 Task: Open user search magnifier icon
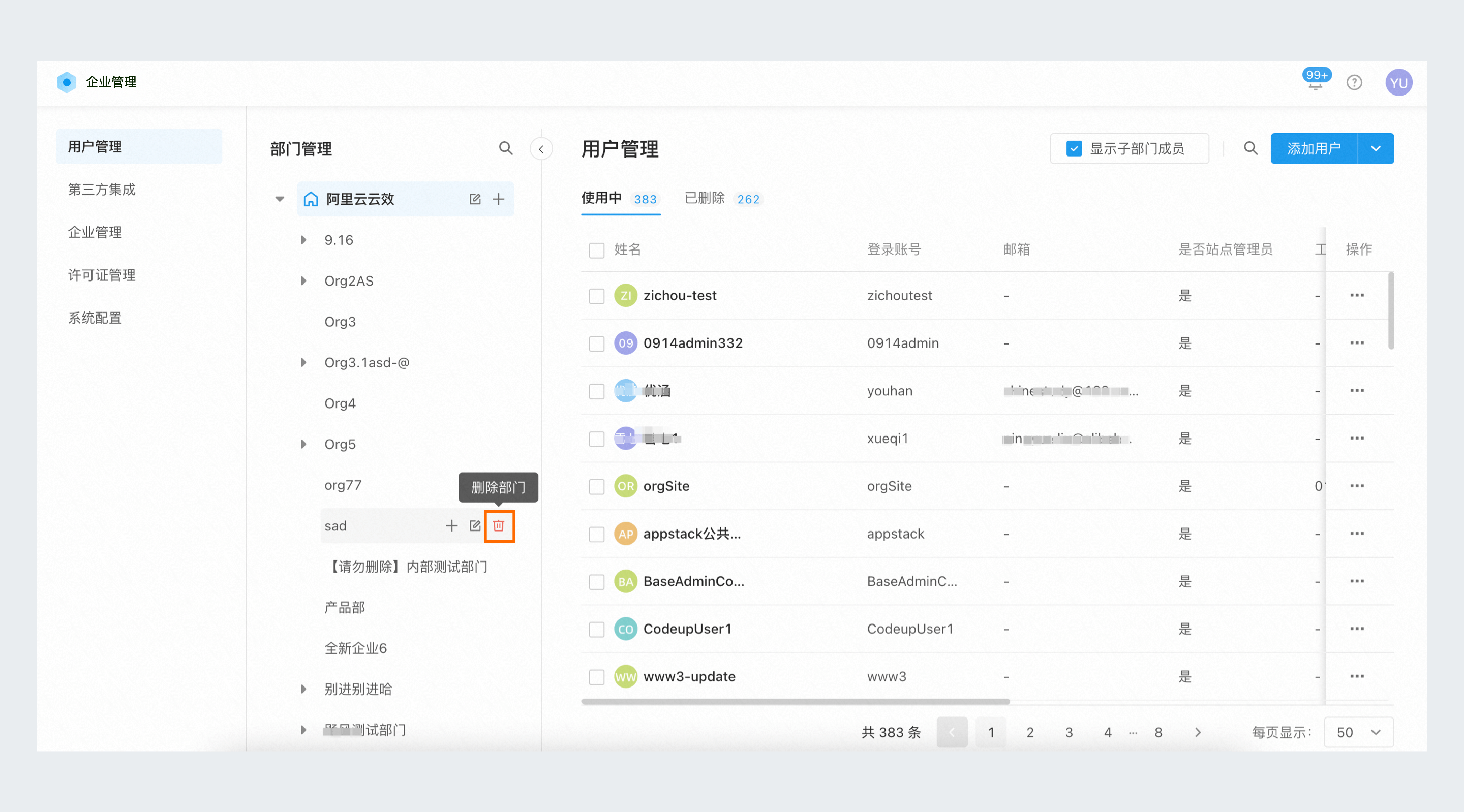pyautogui.click(x=1250, y=148)
